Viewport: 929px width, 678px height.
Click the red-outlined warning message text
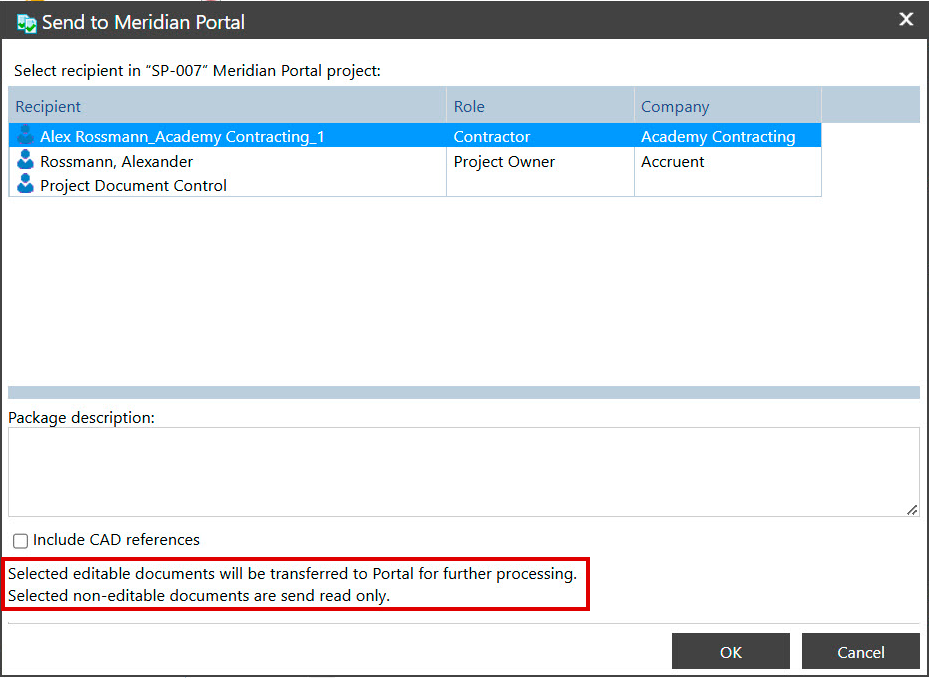point(295,584)
